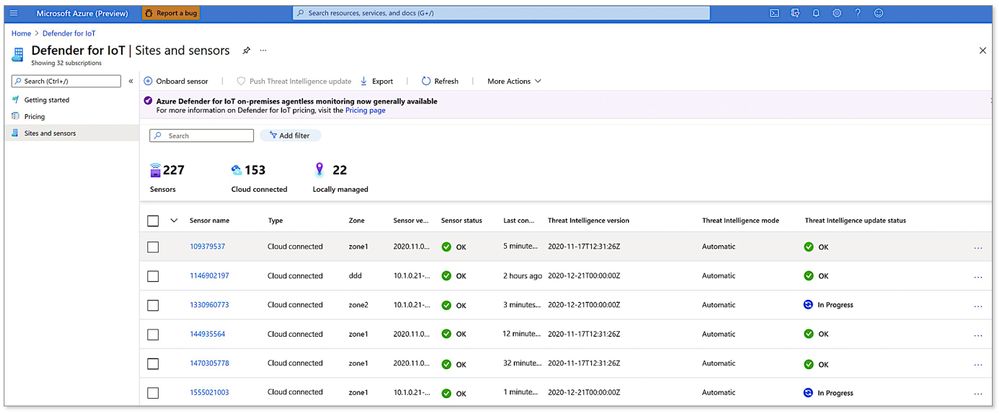Open portal settings gear icon
This screenshot has width=999, height=413.
point(837,13)
